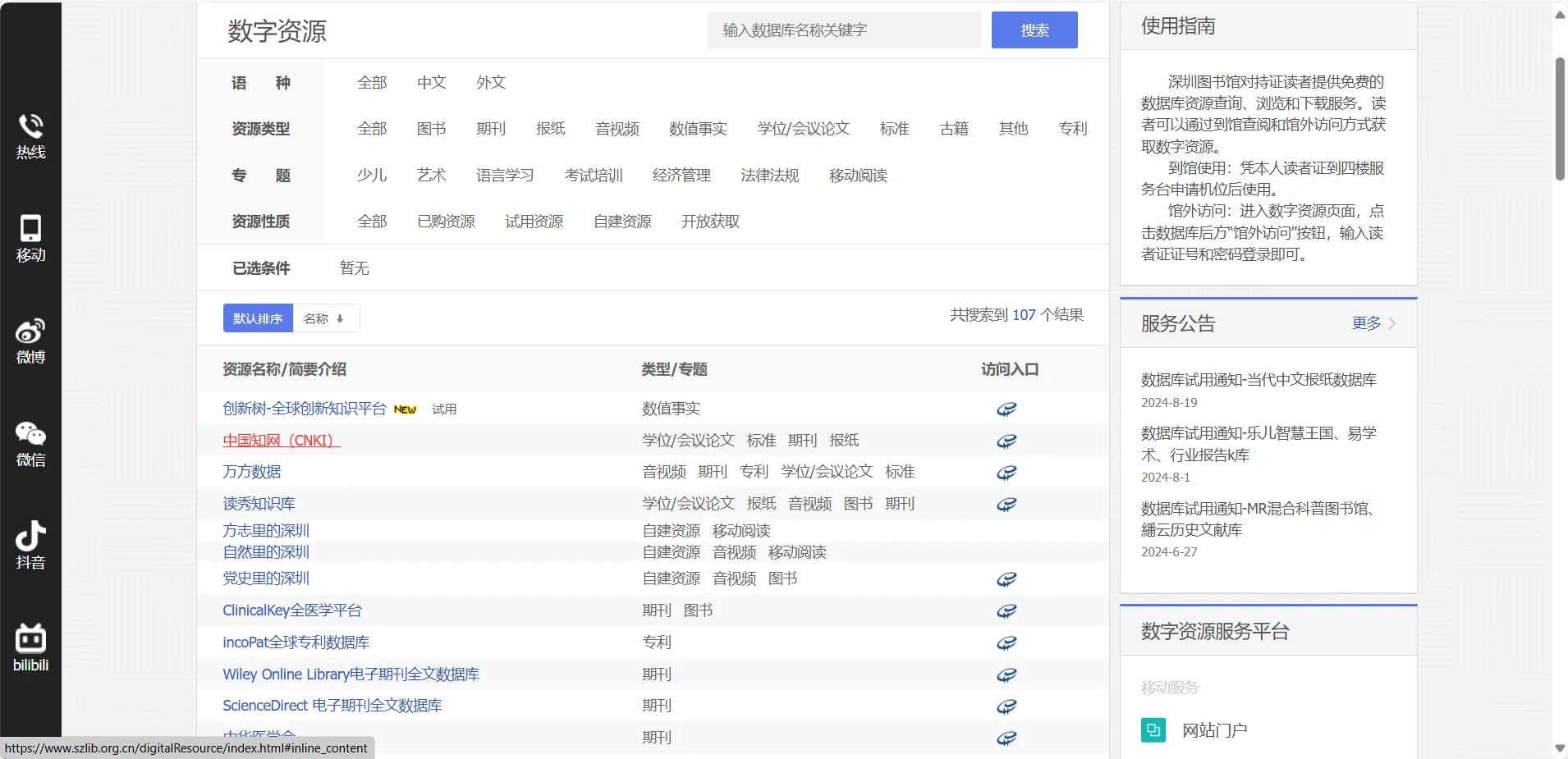
Task: Select 全部 in the 语种 row
Action: click(x=372, y=82)
